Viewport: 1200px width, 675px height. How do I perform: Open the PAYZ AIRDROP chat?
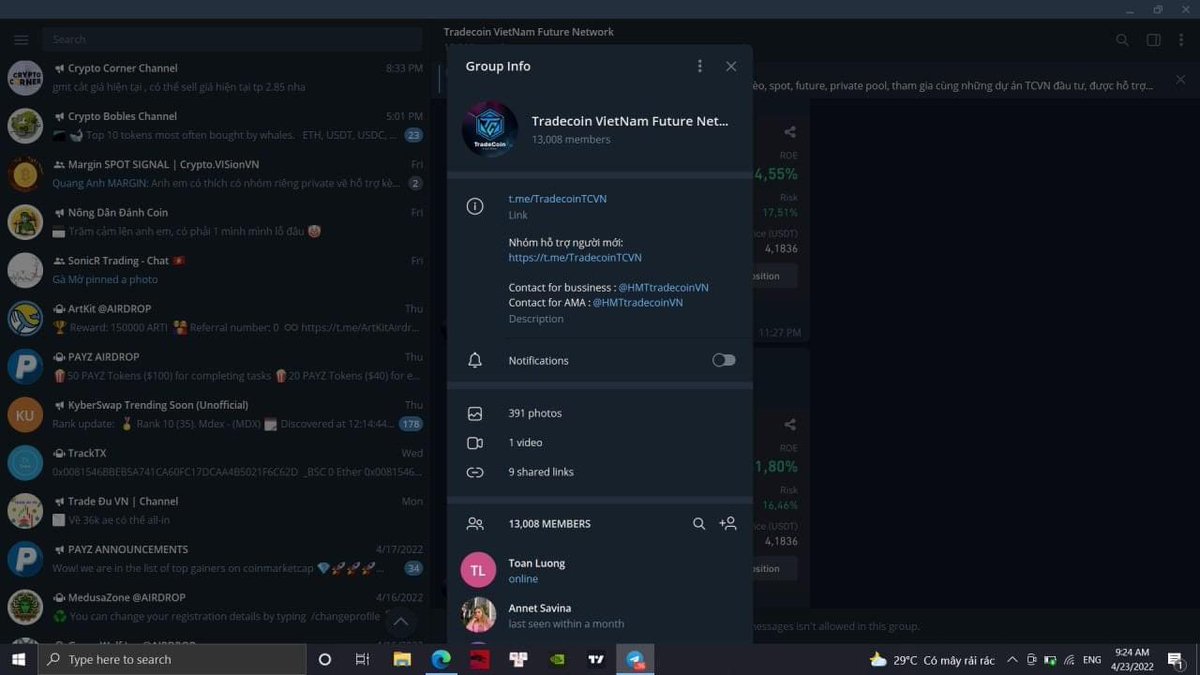pos(215,366)
